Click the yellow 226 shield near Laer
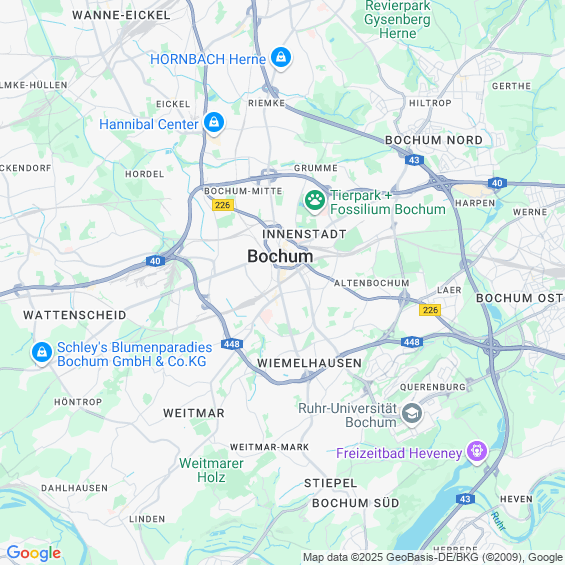The height and width of the screenshot is (565, 565). coord(430,310)
